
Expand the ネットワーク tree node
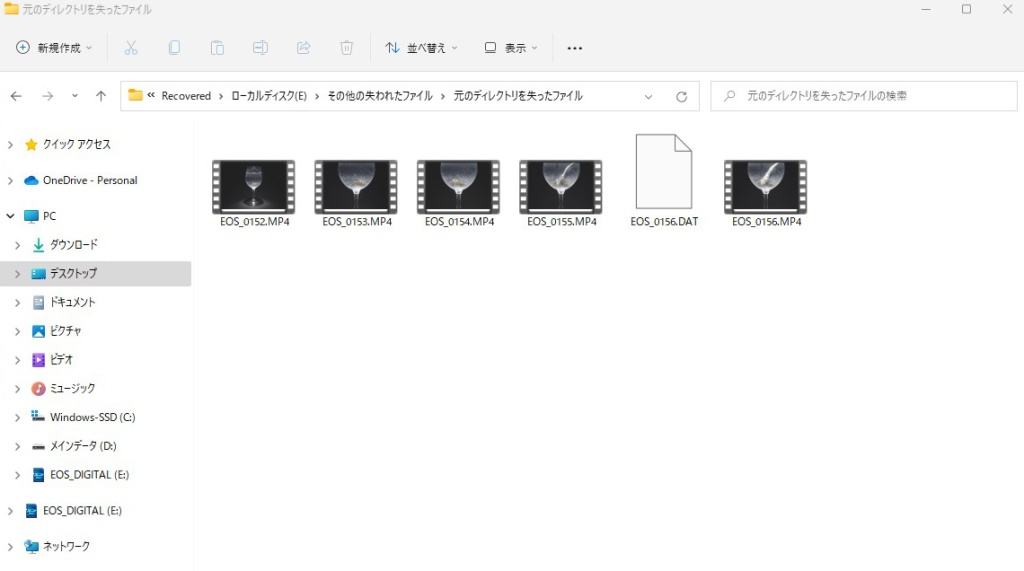[10, 546]
